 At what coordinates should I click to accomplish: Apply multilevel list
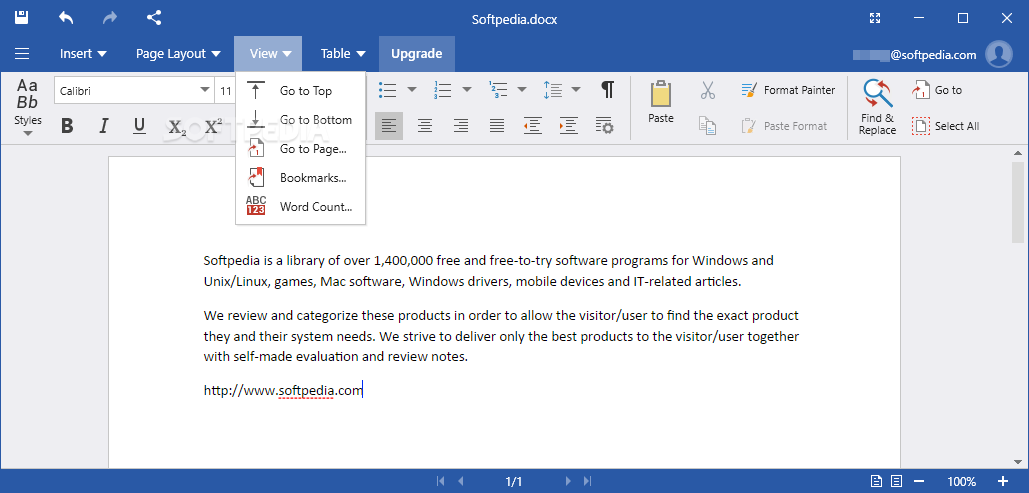click(x=498, y=90)
